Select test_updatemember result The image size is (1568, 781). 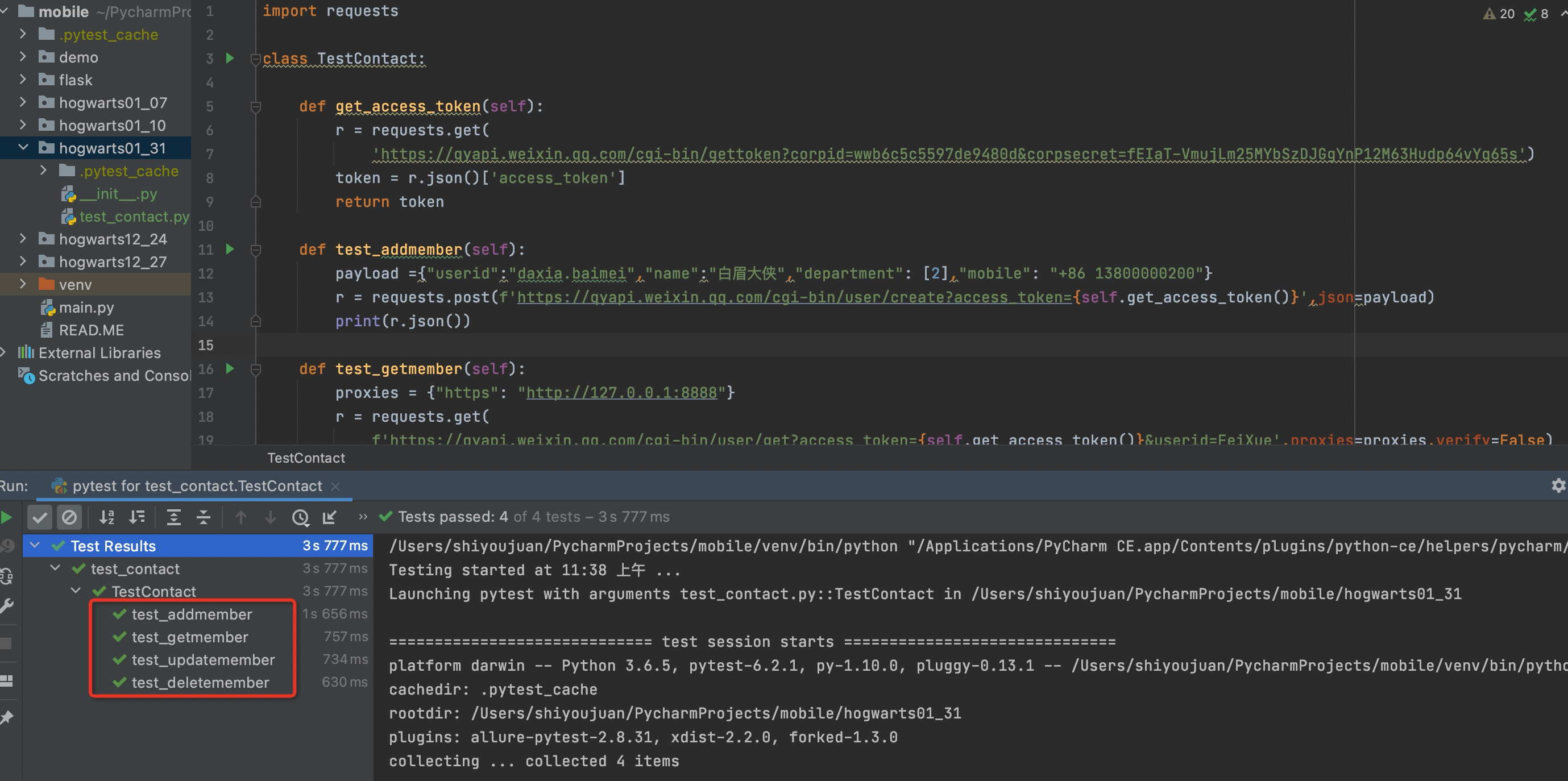pos(204,660)
